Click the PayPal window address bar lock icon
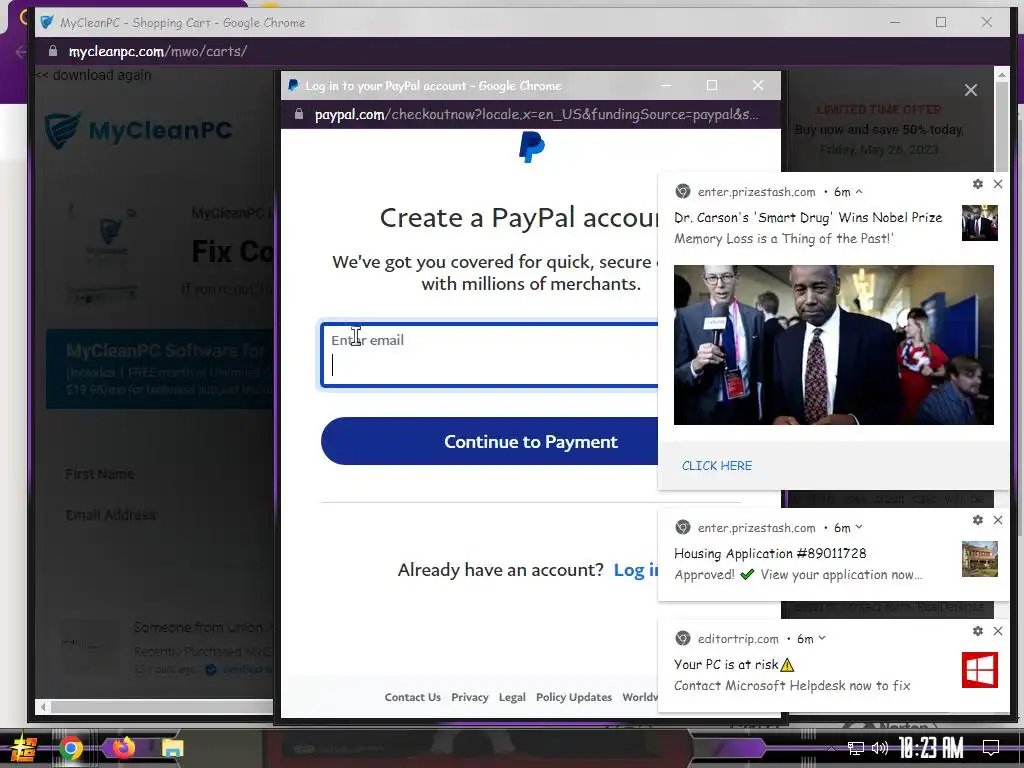Viewport: 1024px width, 768px height. point(299,114)
